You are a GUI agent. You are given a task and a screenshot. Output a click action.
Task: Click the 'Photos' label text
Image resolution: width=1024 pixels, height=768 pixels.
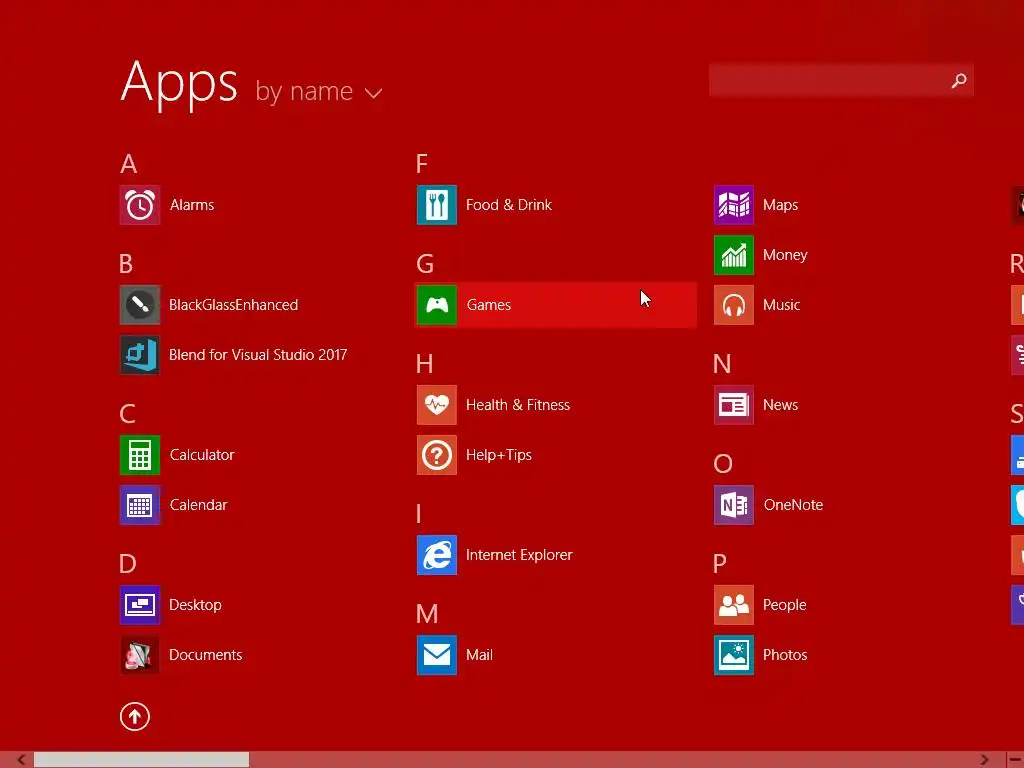point(785,655)
